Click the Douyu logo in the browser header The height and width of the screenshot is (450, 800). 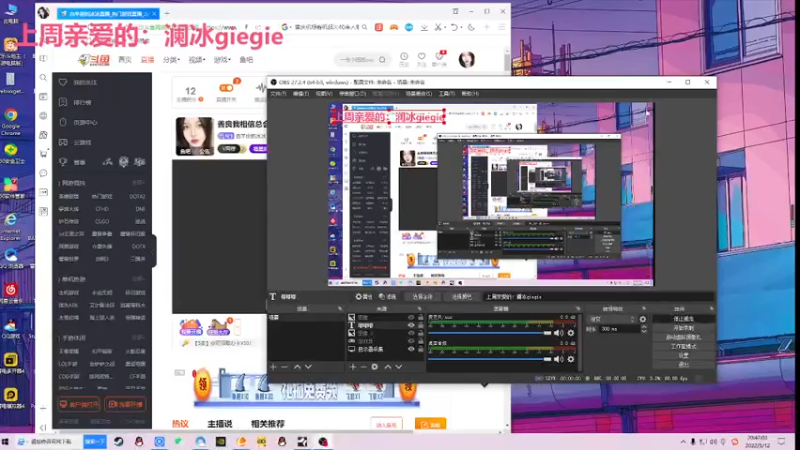coord(94,60)
